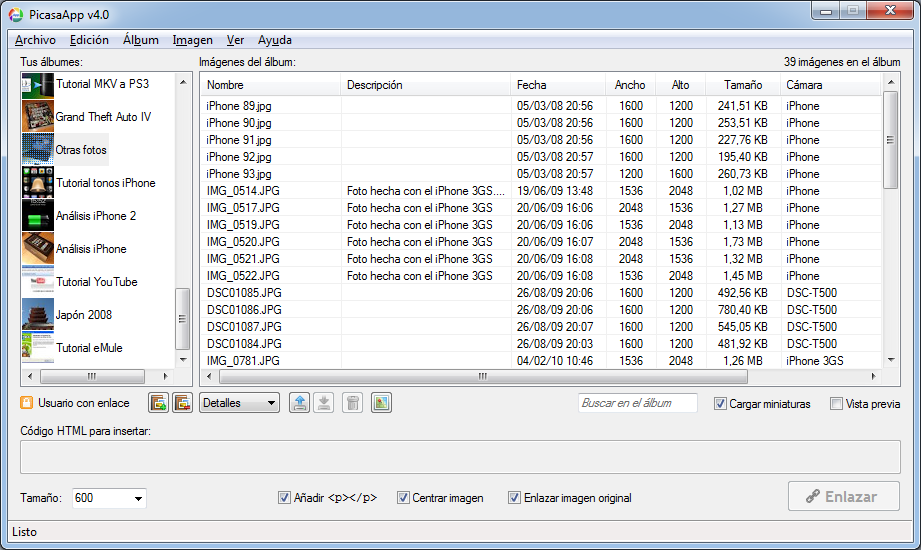Select the DSC01085.JPG row
This screenshot has width=921, height=550.
[541, 293]
